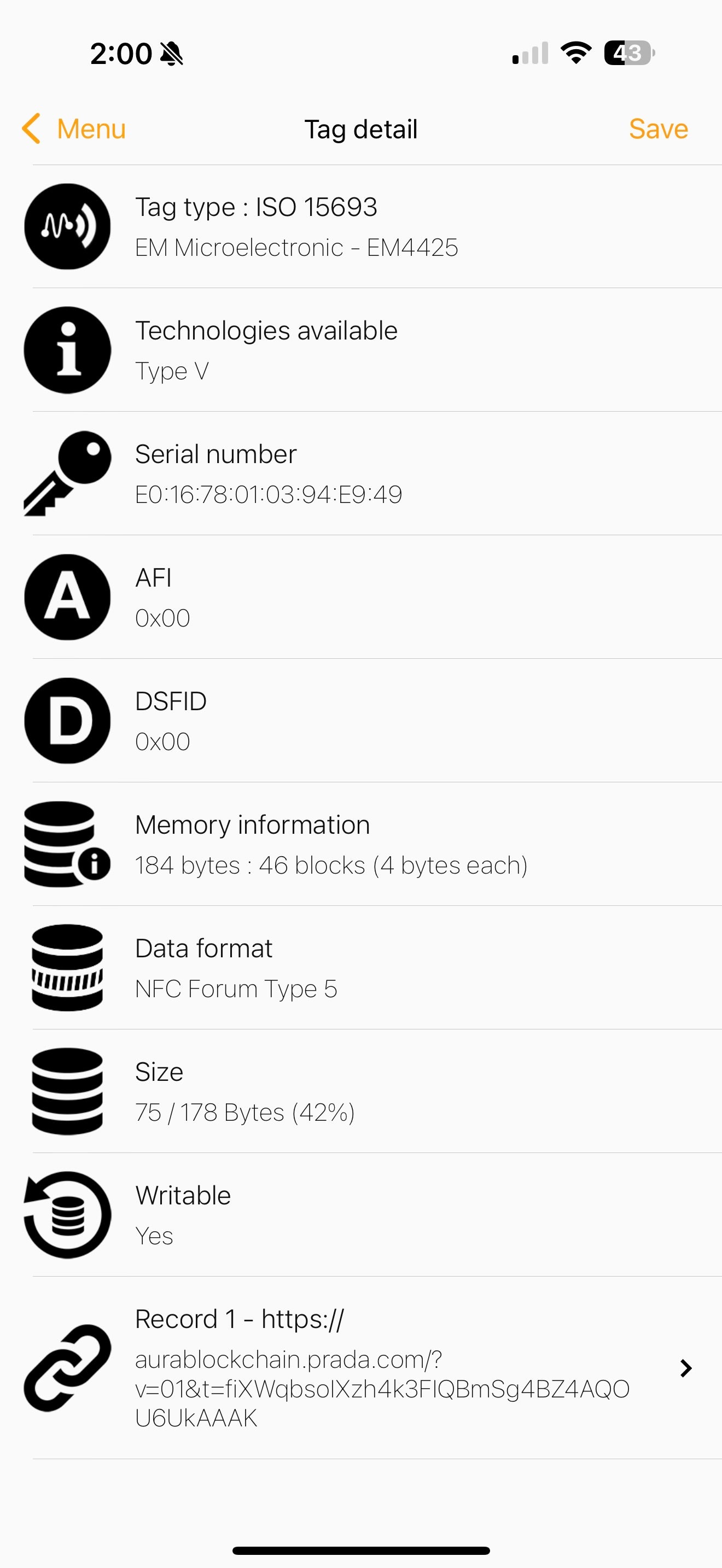Tap the key icon beside Serial number

(68, 473)
